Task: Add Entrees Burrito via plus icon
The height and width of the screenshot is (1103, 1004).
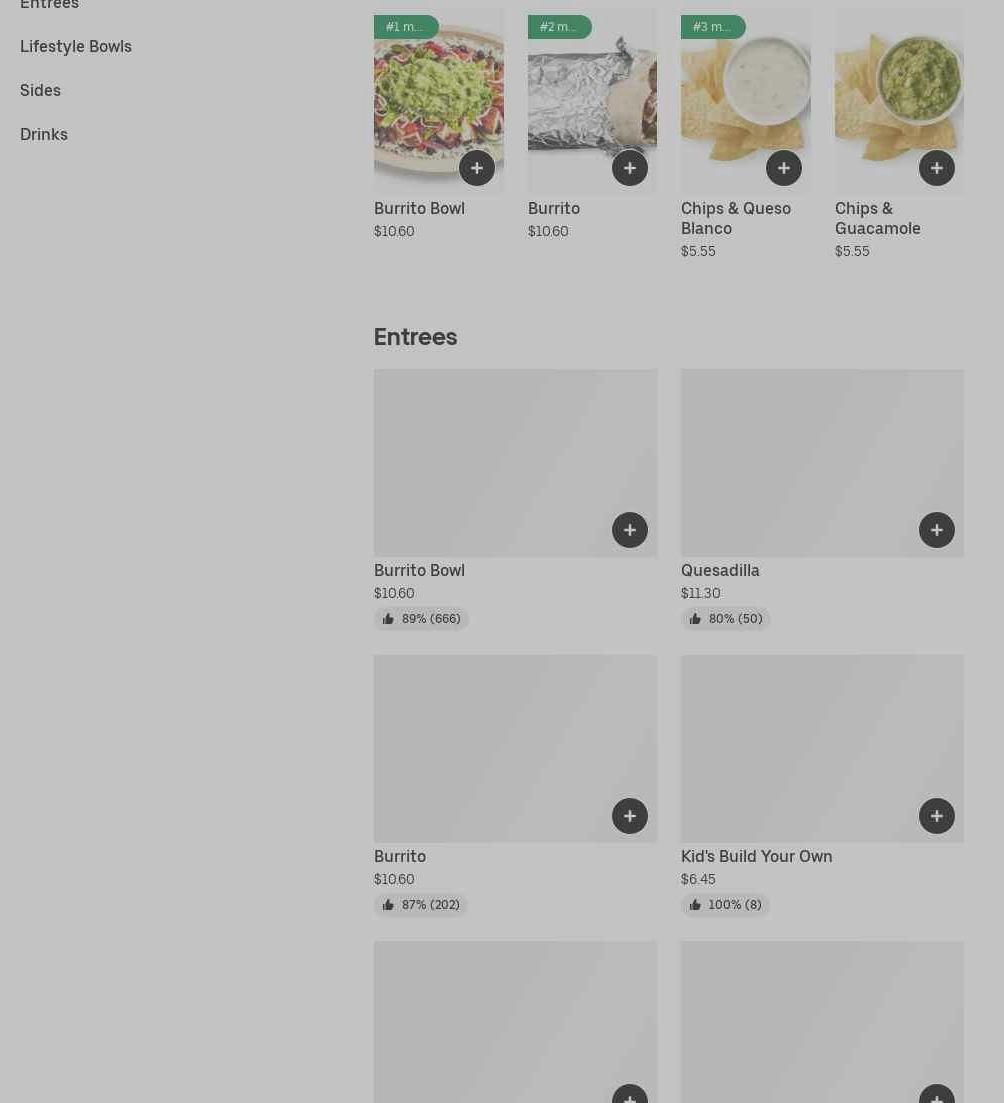Action: pos(630,816)
